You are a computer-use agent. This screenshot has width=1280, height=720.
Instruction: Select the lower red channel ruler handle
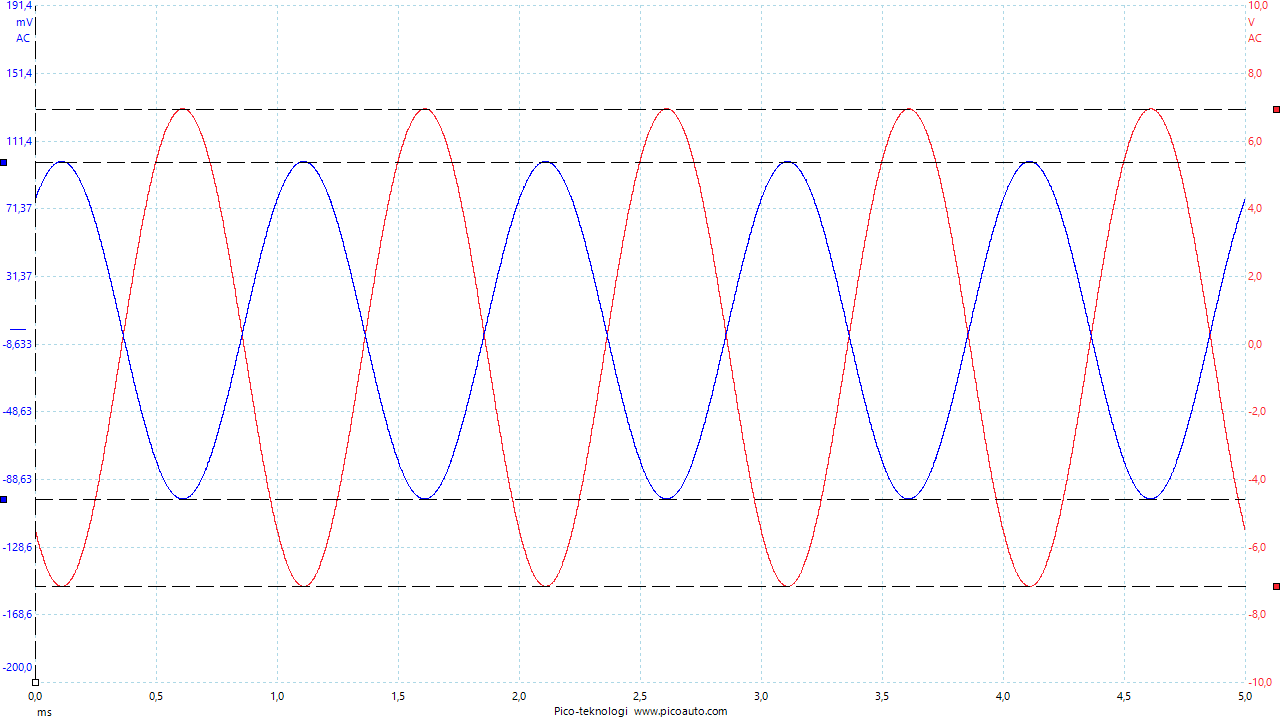coord(1276,586)
